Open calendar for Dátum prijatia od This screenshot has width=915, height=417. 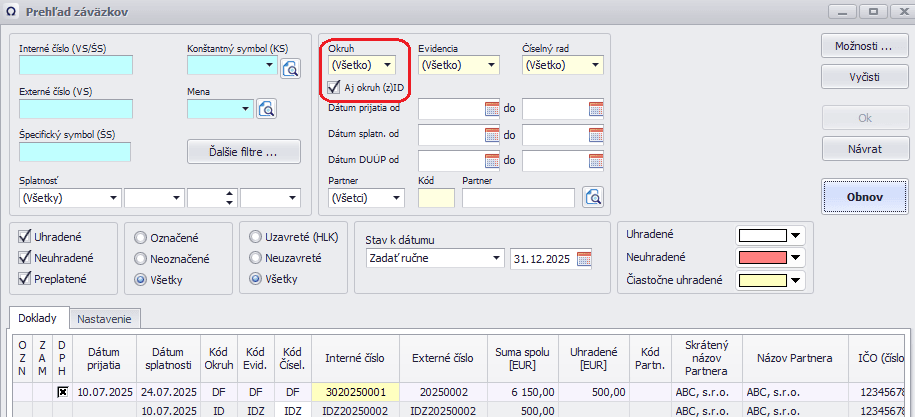(x=492, y=108)
